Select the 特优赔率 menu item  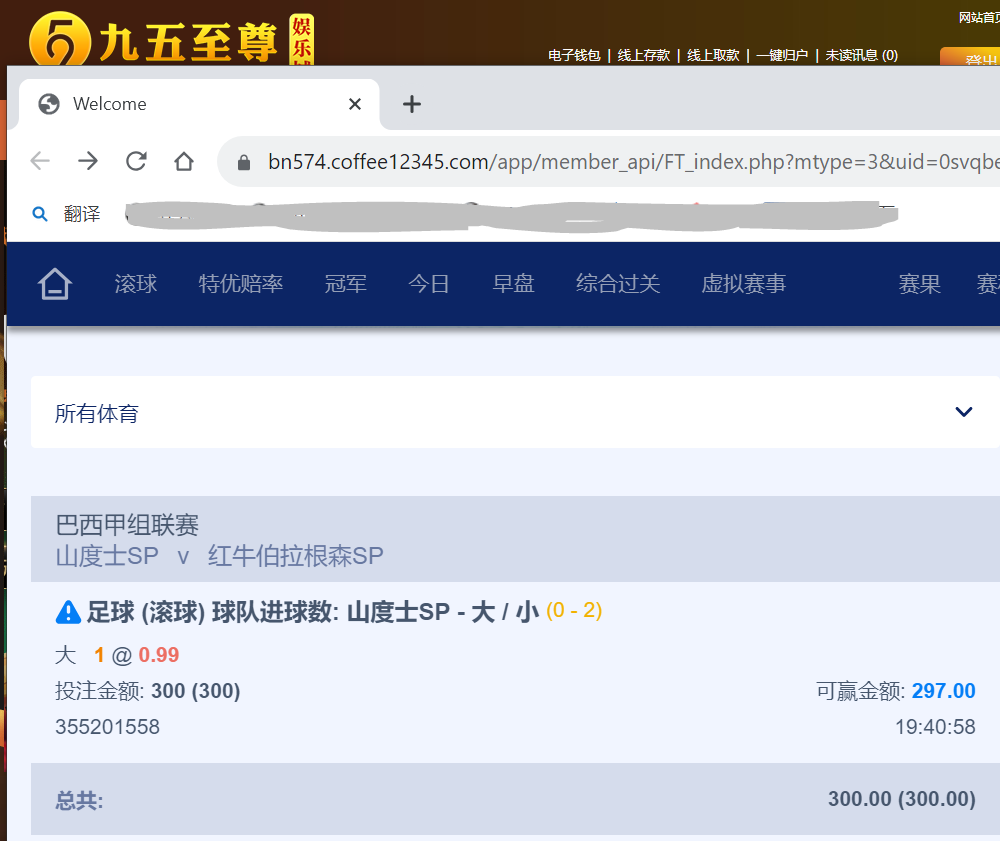(x=241, y=284)
